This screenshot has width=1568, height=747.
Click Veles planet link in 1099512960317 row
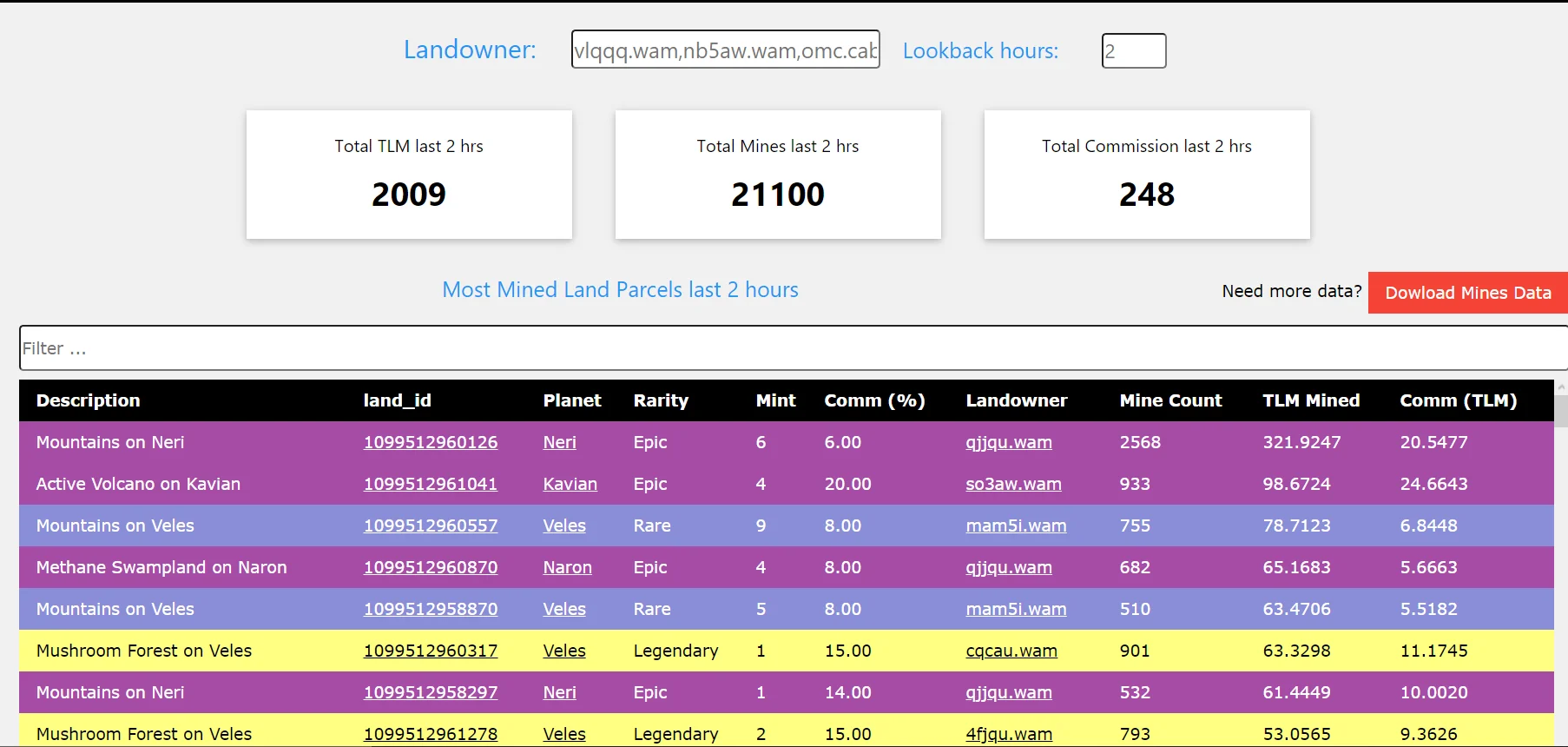pos(564,651)
